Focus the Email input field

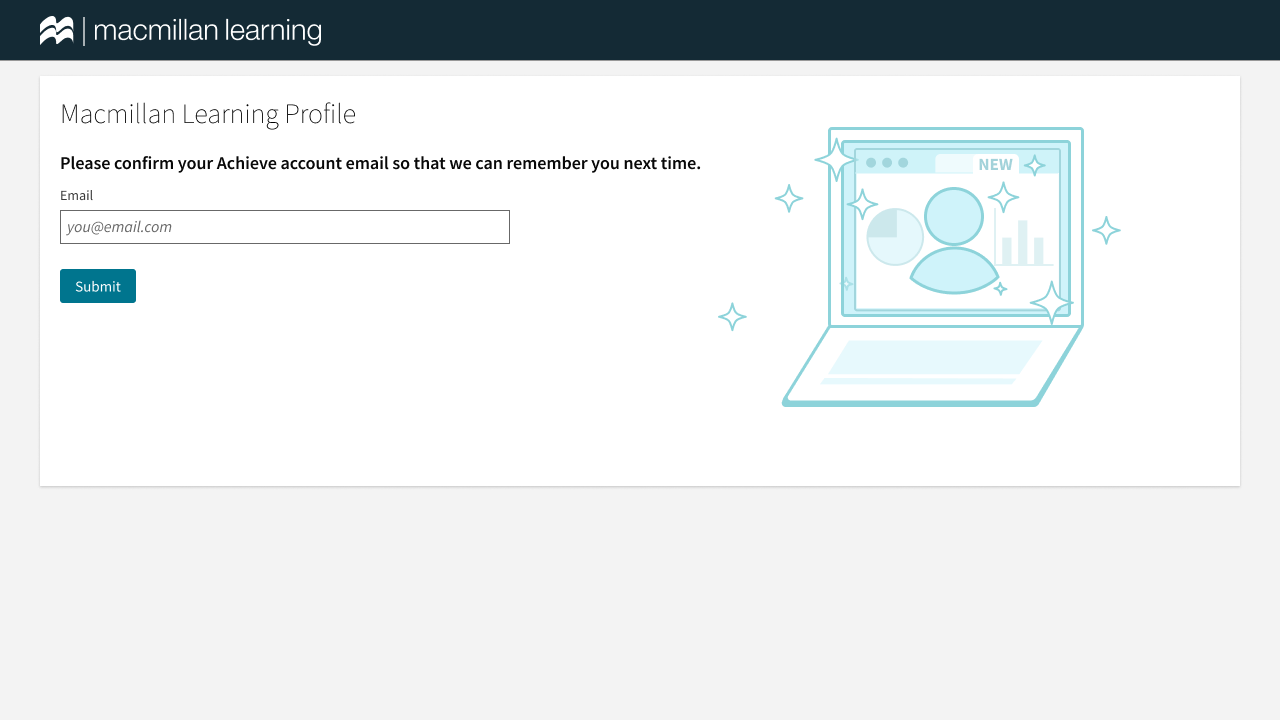(x=285, y=227)
